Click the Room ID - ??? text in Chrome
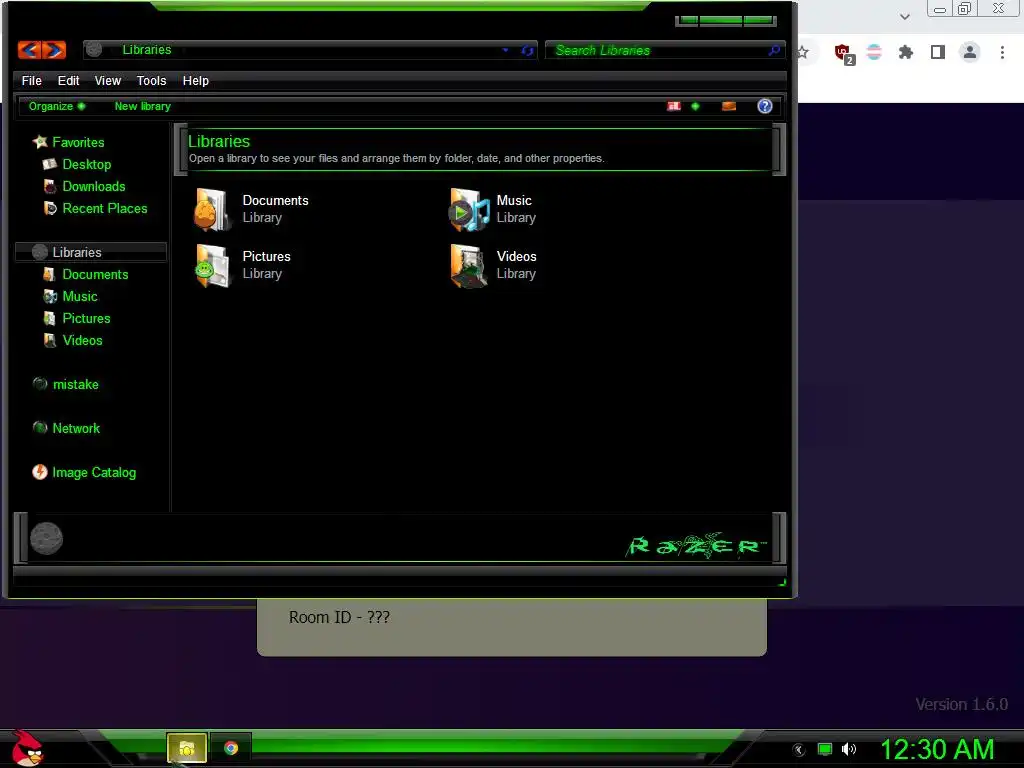The image size is (1024, 768). [339, 617]
